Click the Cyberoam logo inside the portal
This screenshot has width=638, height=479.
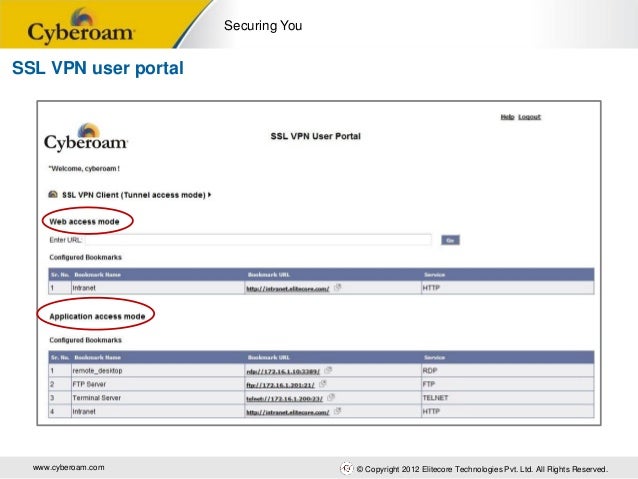(x=86, y=138)
